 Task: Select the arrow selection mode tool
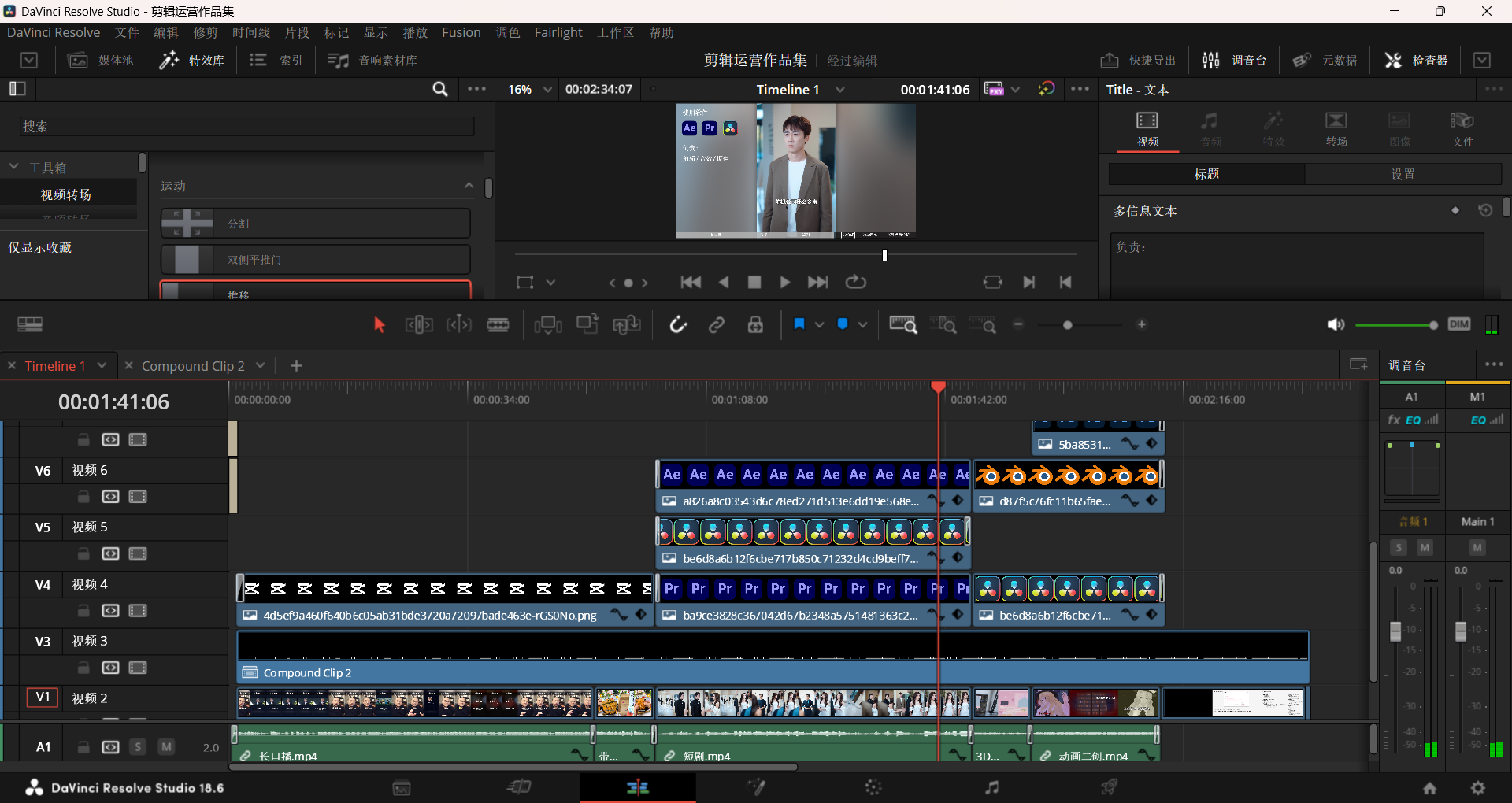click(379, 325)
